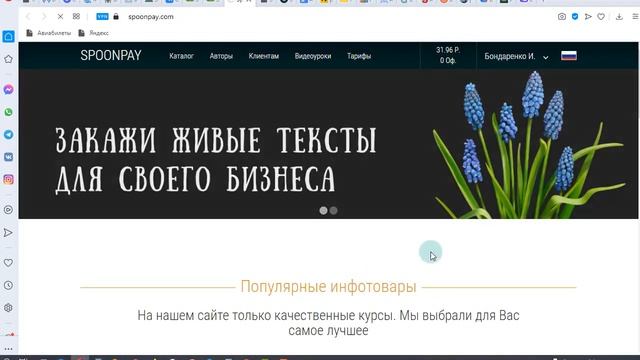Take a snapshot with camera icon

[x=562, y=17]
